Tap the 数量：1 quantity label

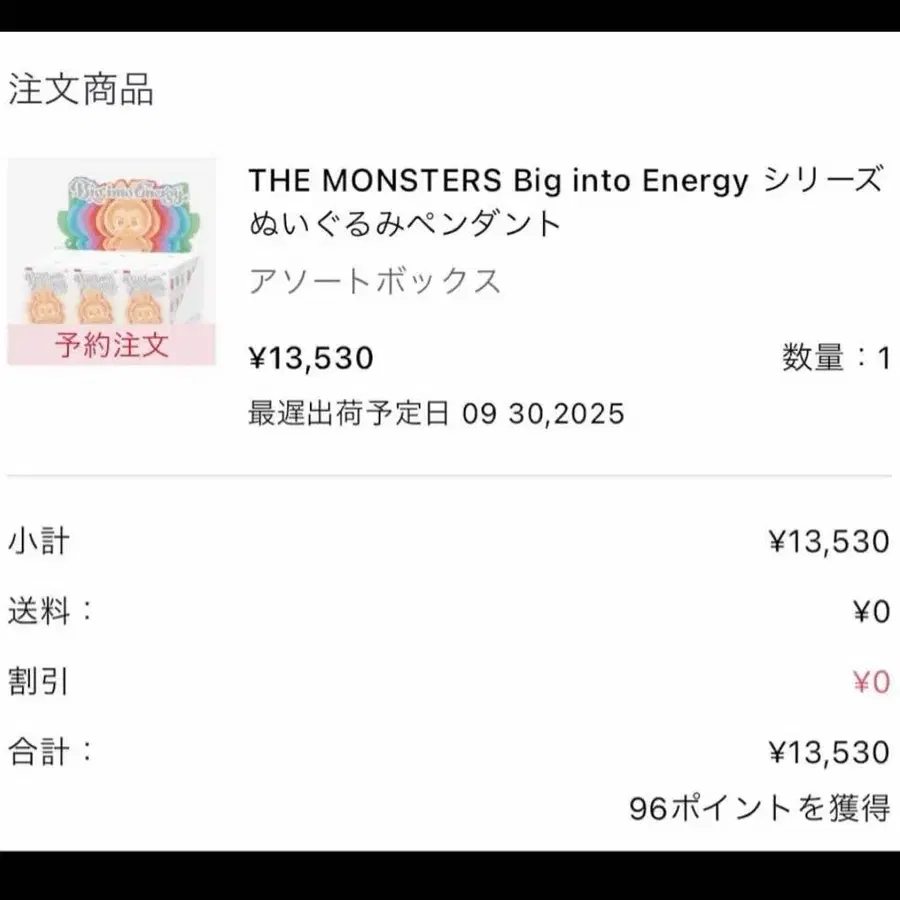[835, 357]
